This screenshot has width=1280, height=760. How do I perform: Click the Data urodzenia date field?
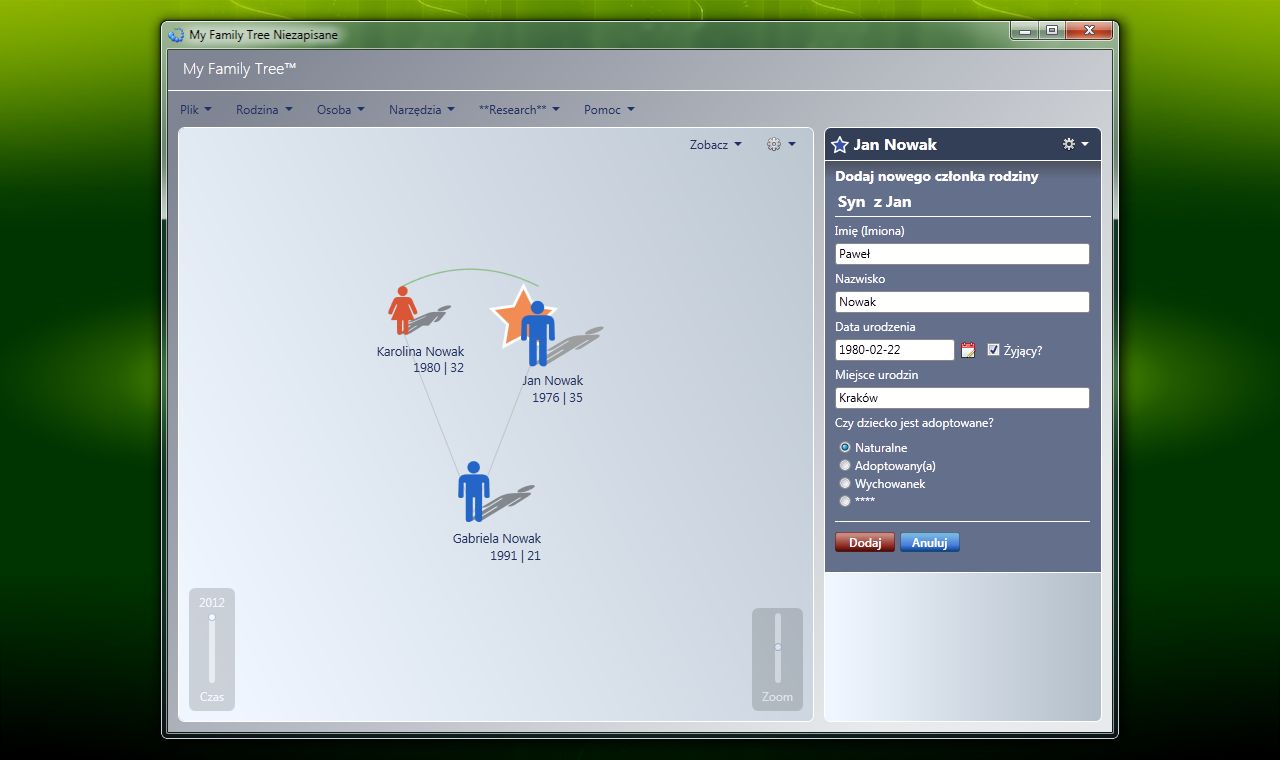pyautogui.click(x=895, y=350)
